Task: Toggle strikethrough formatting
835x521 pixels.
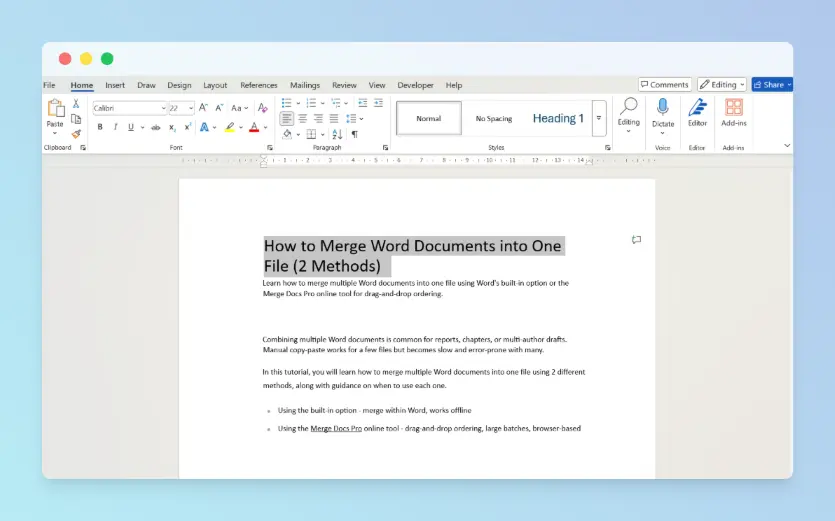Action: [x=155, y=127]
